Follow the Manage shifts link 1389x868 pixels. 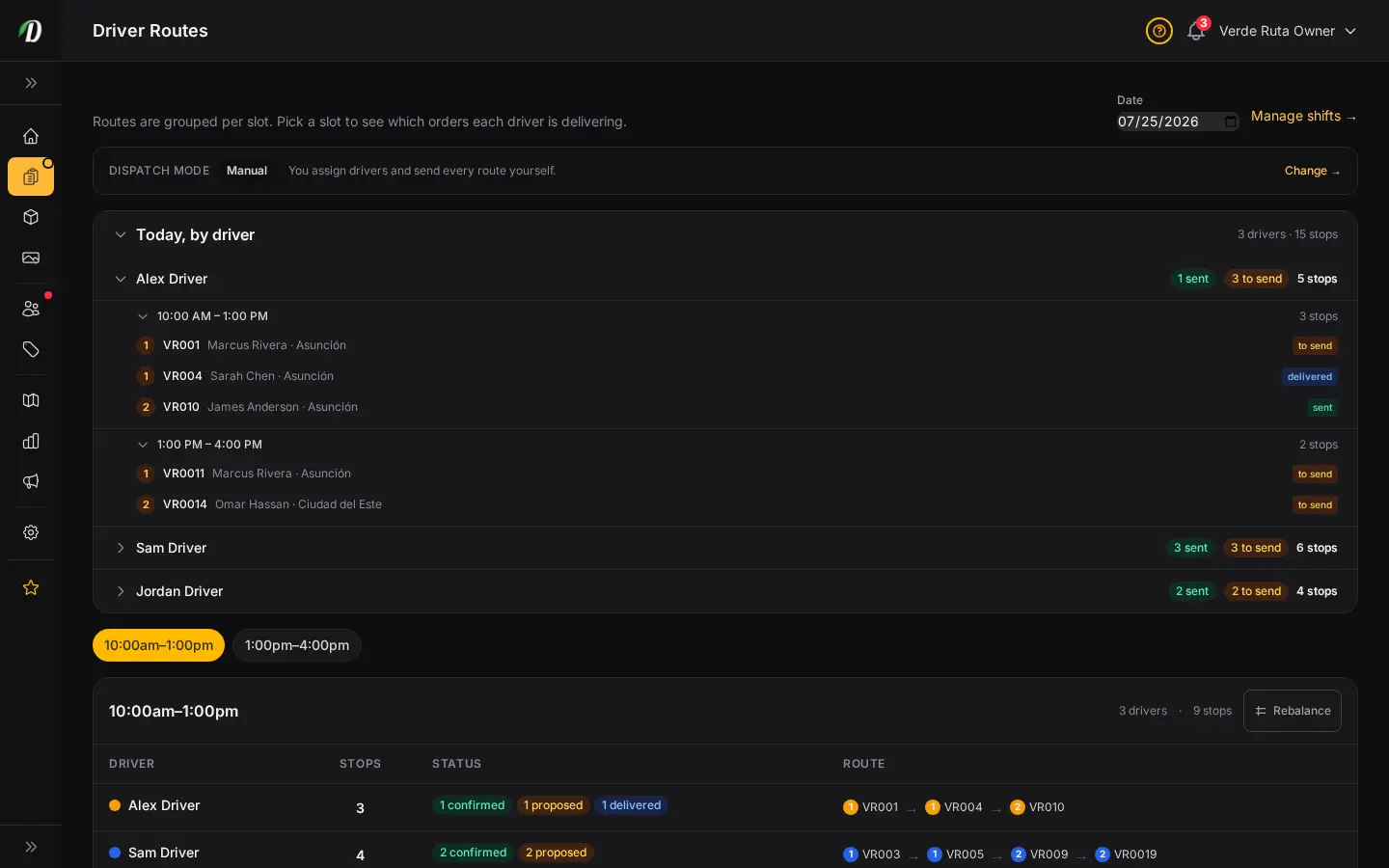click(1304, 116)
